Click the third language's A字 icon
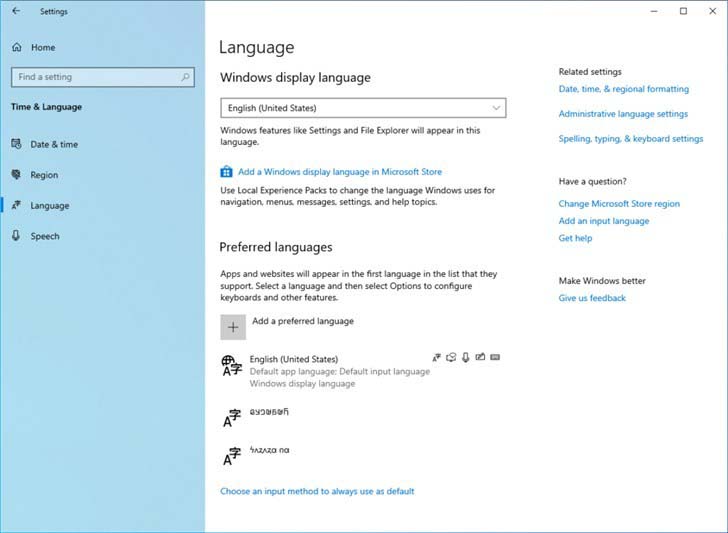Screen dimensions: 728x533 (232, 456)
